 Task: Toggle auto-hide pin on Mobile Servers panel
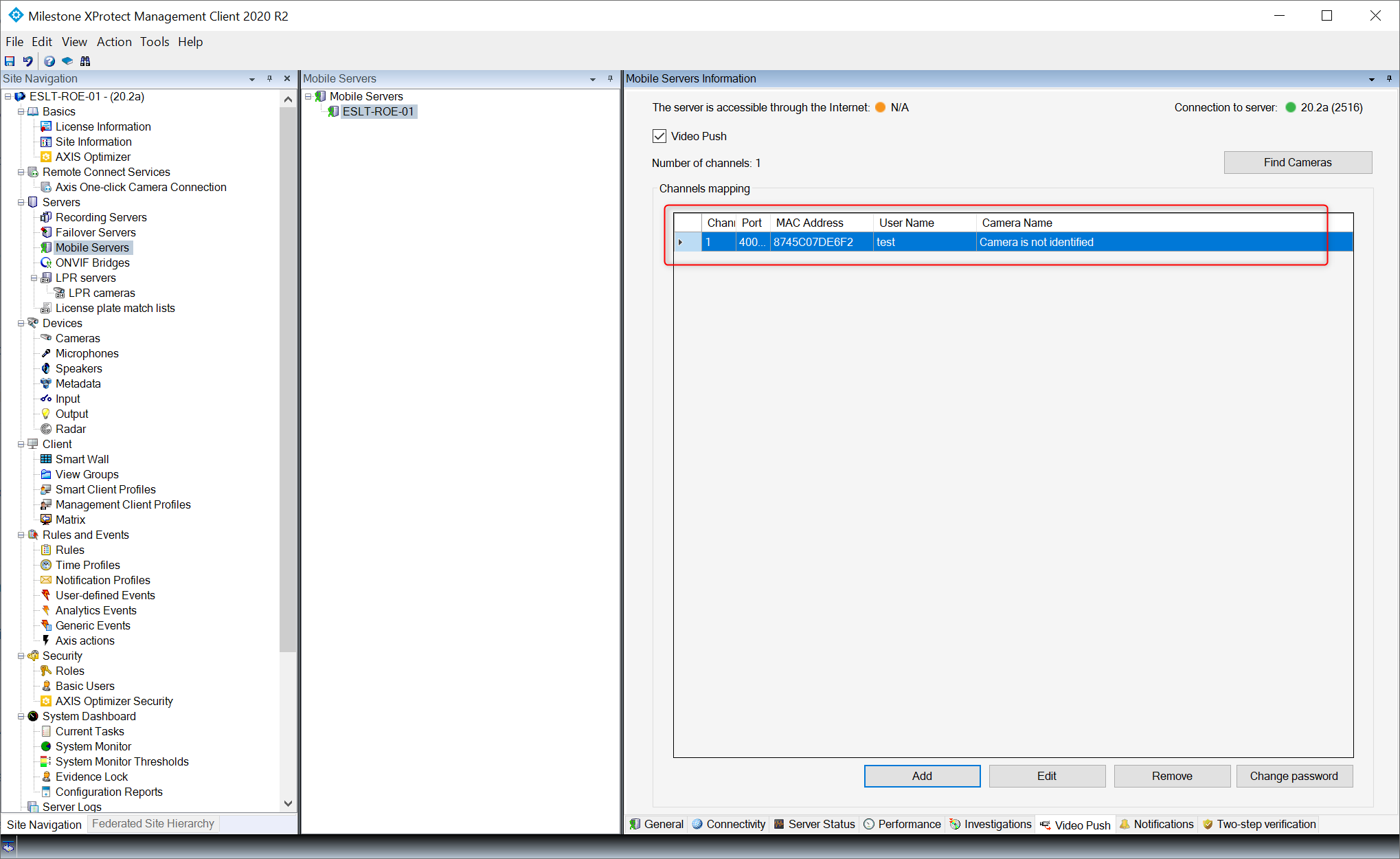[610, 78]
